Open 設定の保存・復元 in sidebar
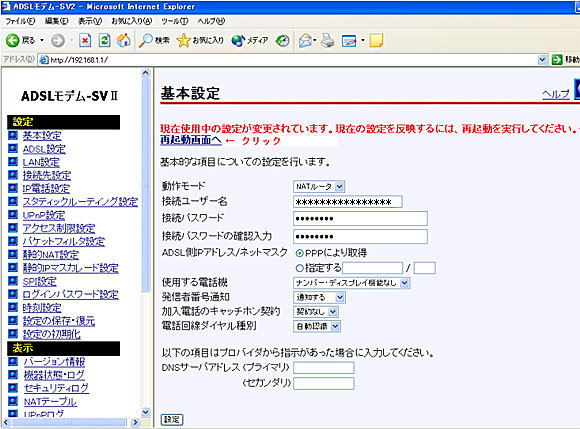The image size is (580, 429). click(59, 321)
